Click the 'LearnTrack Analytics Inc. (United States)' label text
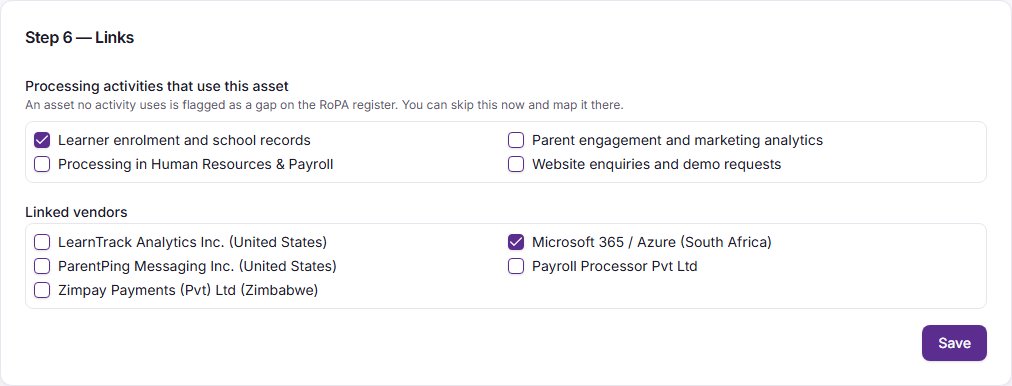Viewport: 1012px width, 386px height. pyautogui.click(x=192, y=242)
